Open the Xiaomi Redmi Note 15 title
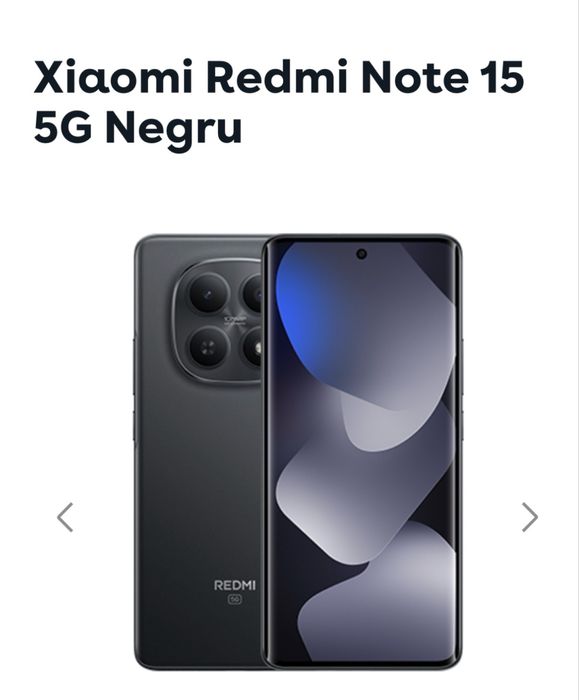Viewport: 579px width, 700px height. (279, 102)
